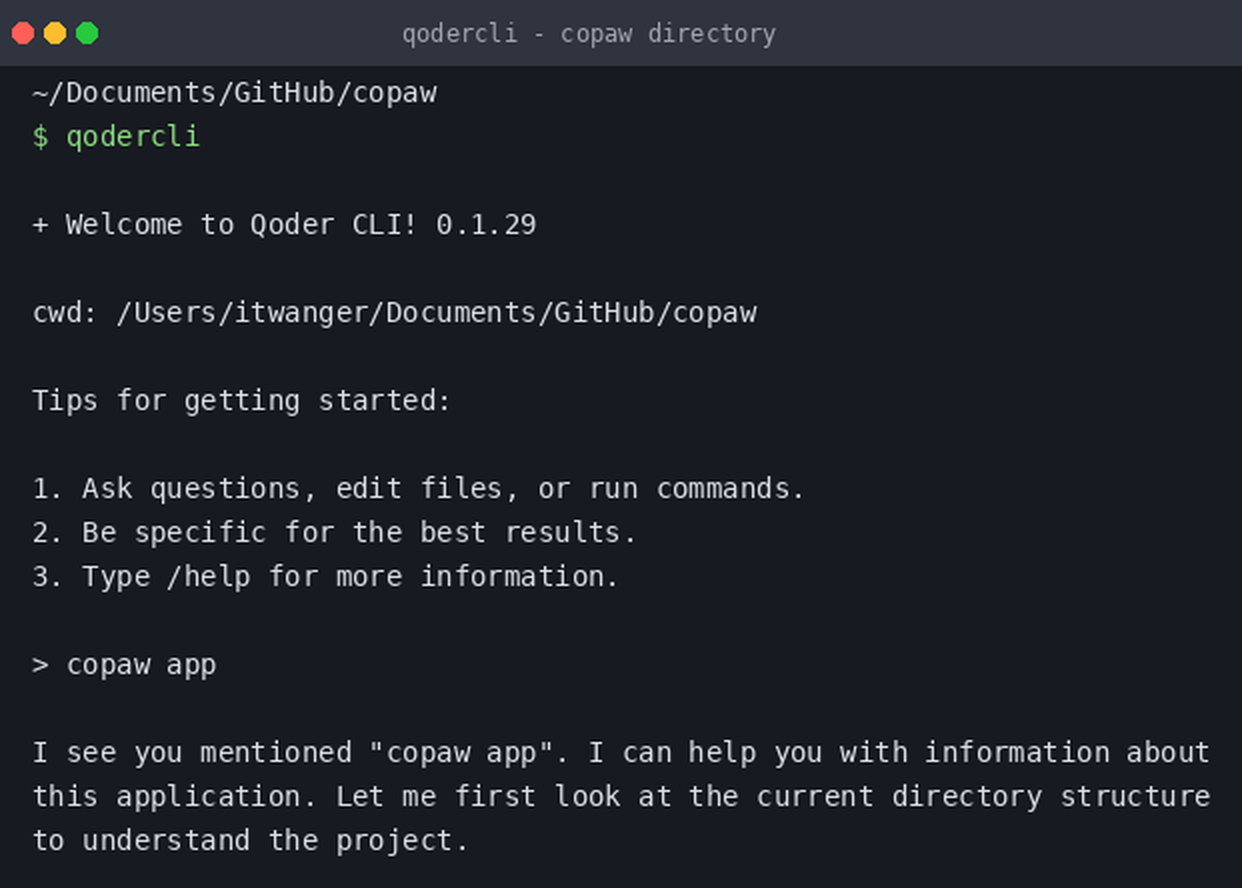1242x888 pixels.
Task: Click the plus sign before Welcome
Action: (40, 224)
